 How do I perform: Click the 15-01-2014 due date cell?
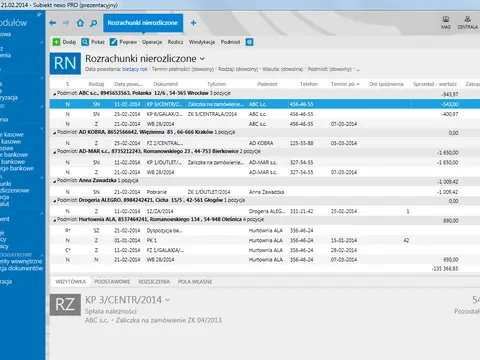344,240
